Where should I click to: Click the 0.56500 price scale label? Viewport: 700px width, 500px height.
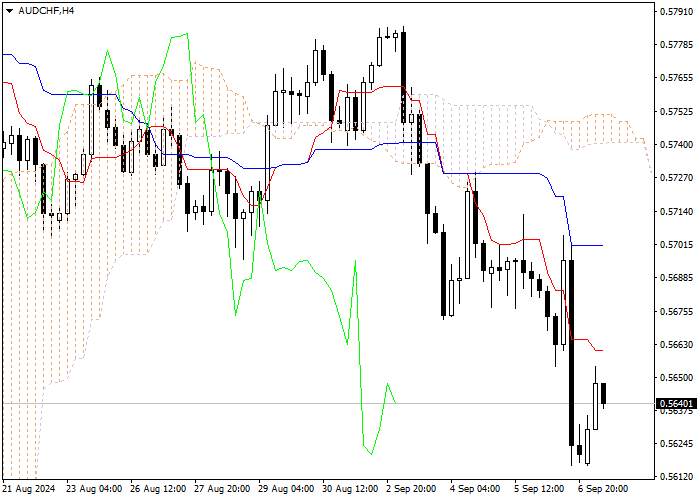click(676, 378)
